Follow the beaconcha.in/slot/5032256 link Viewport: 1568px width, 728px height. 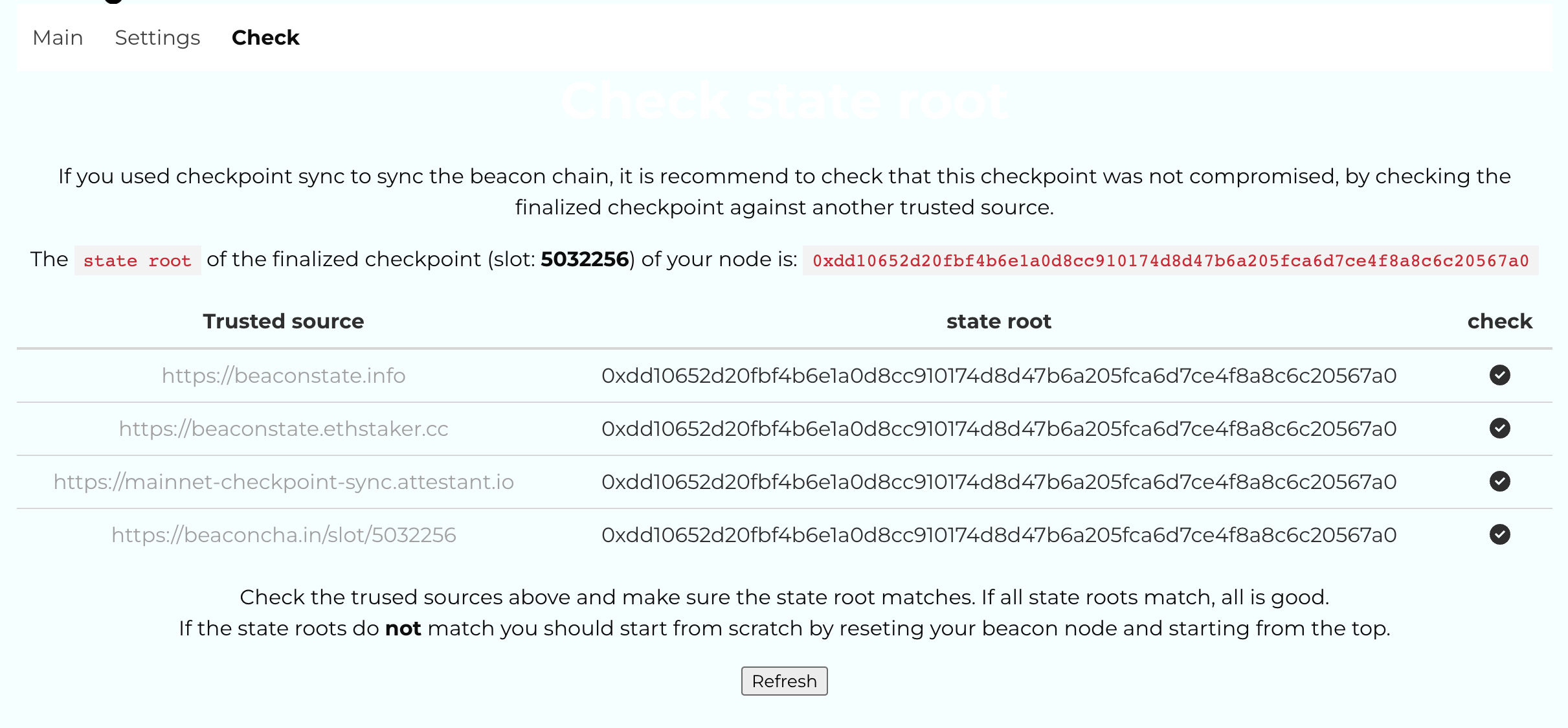pos(284,535)
